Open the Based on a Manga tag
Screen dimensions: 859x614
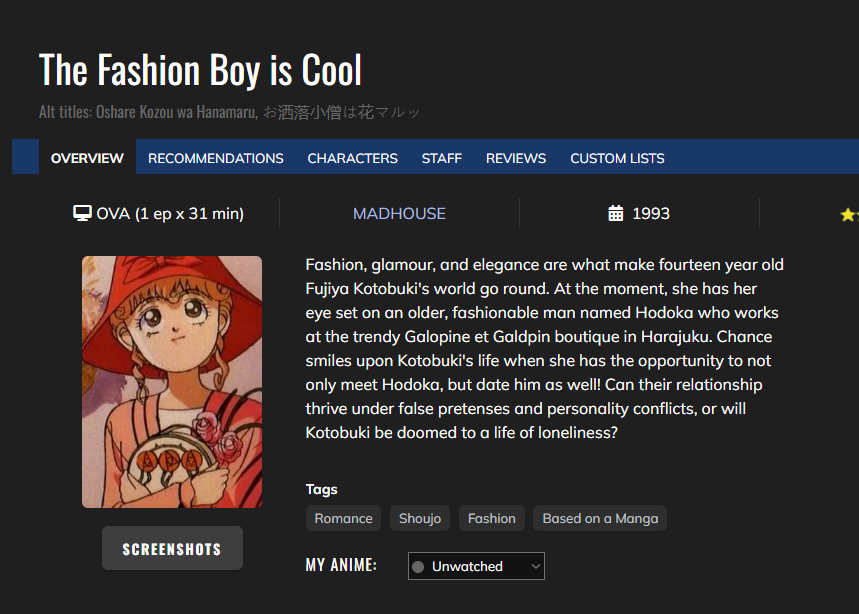click(600, 518)
